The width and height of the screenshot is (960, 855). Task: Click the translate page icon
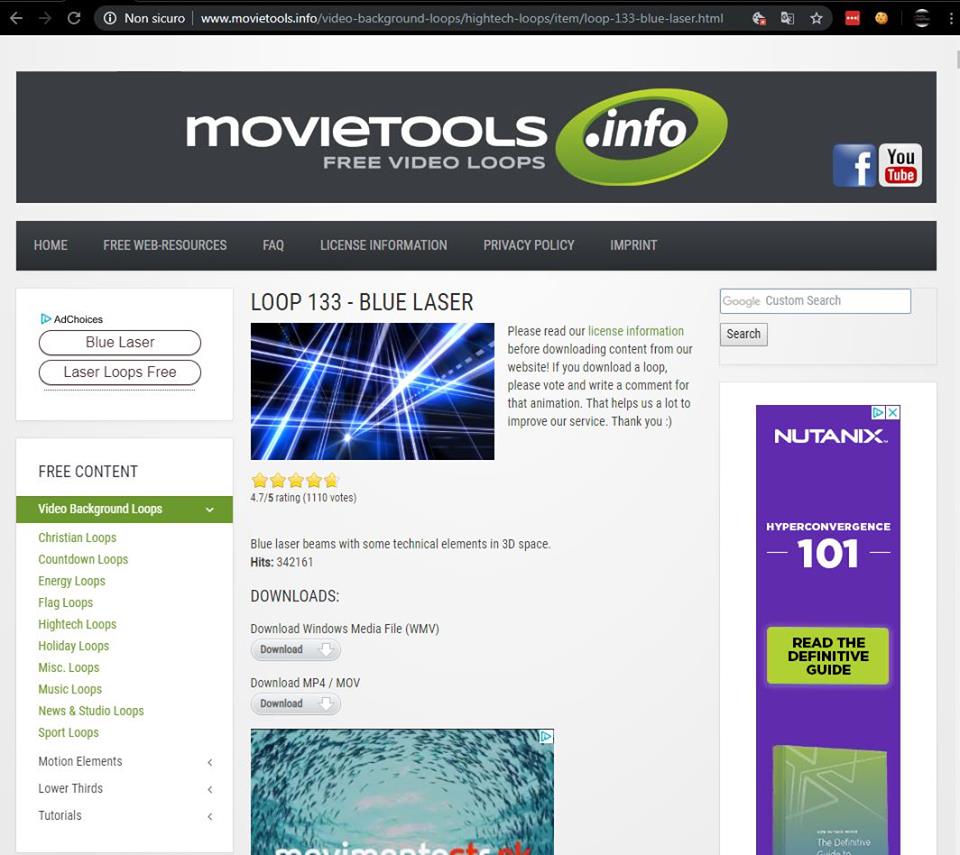tap(787, 18)
